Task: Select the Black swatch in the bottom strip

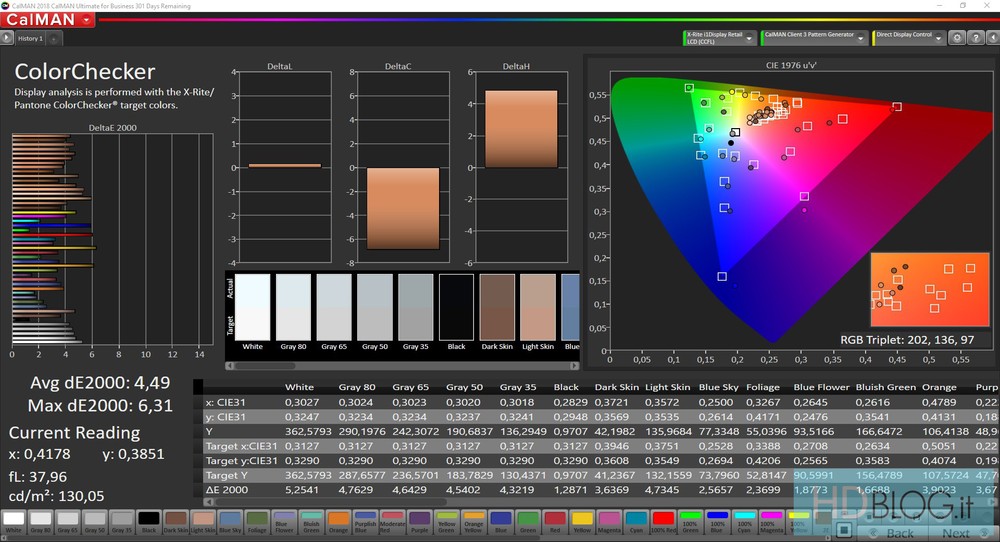Action: point(149,522)
